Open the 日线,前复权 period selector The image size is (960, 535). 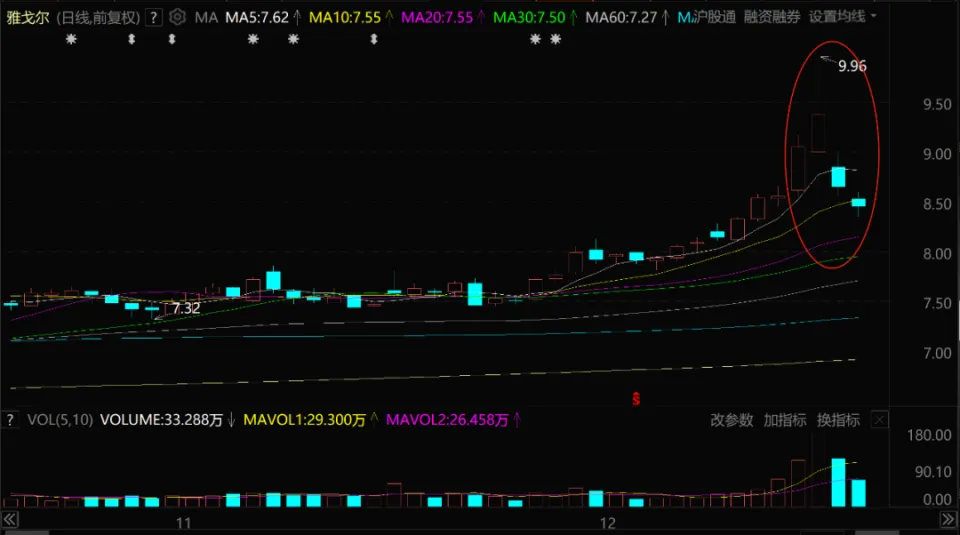click(96, 17)
